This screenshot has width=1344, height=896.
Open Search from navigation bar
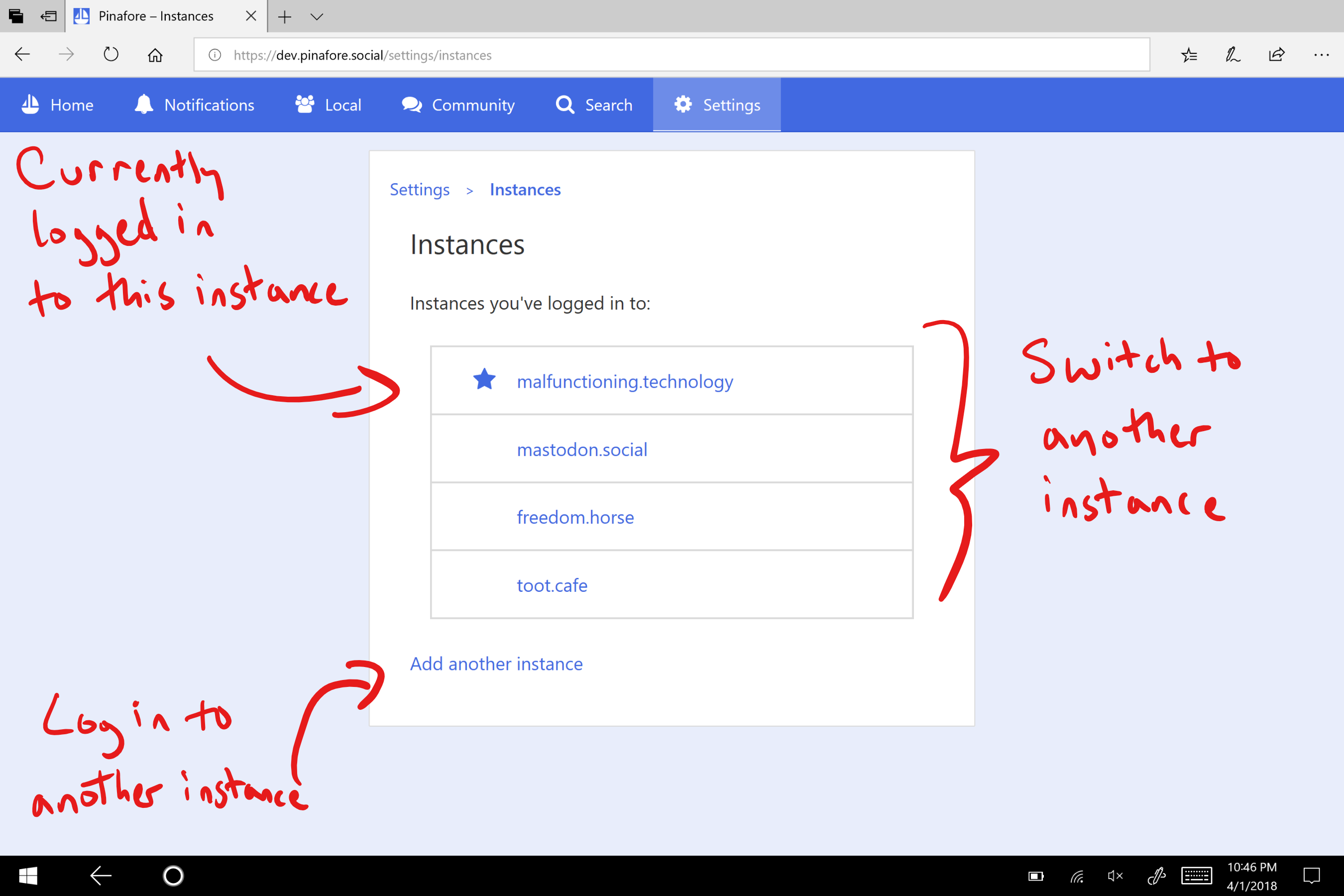click(594, 105)
